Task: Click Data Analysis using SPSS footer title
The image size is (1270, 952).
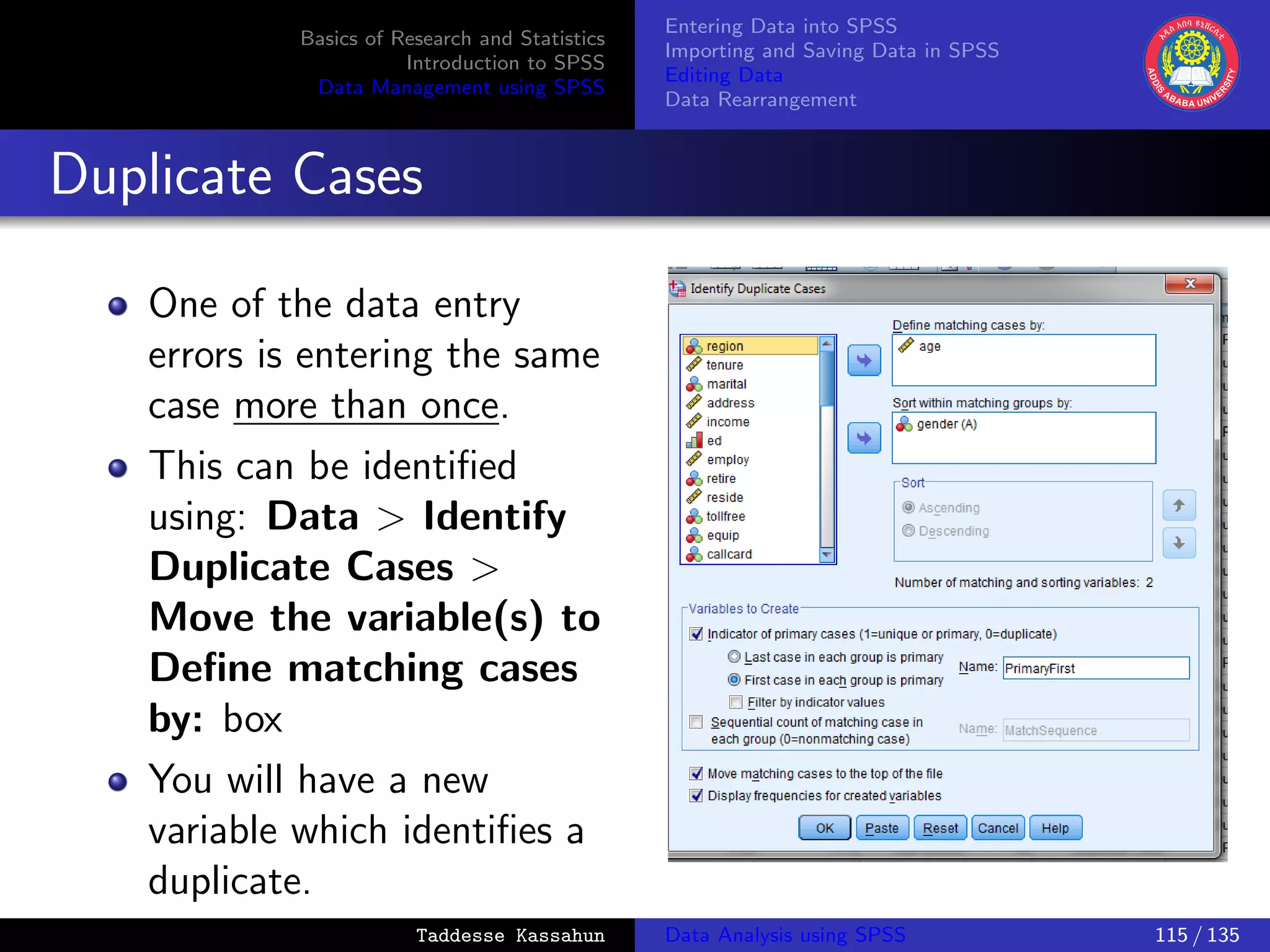Action: click(785, 935)
